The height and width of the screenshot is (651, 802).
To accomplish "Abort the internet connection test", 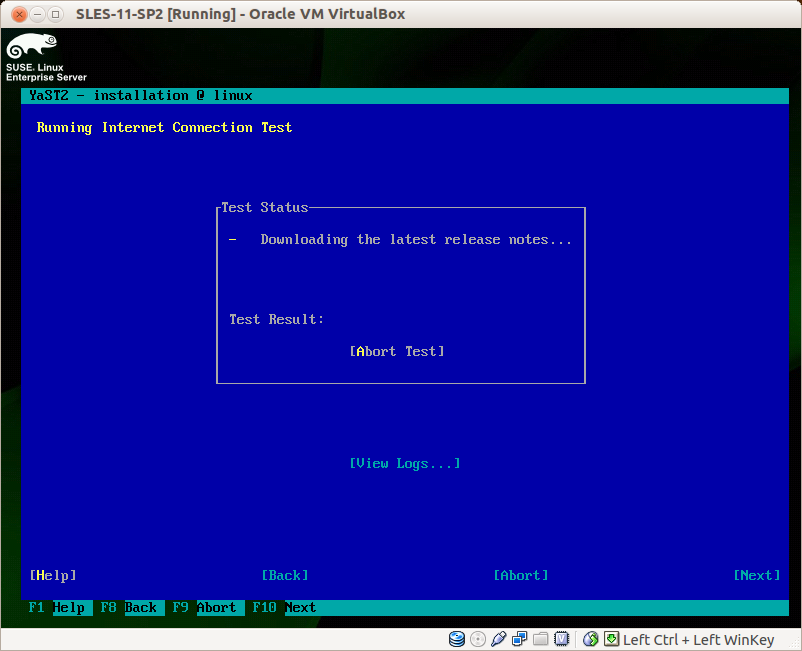I will coord(397,351).
